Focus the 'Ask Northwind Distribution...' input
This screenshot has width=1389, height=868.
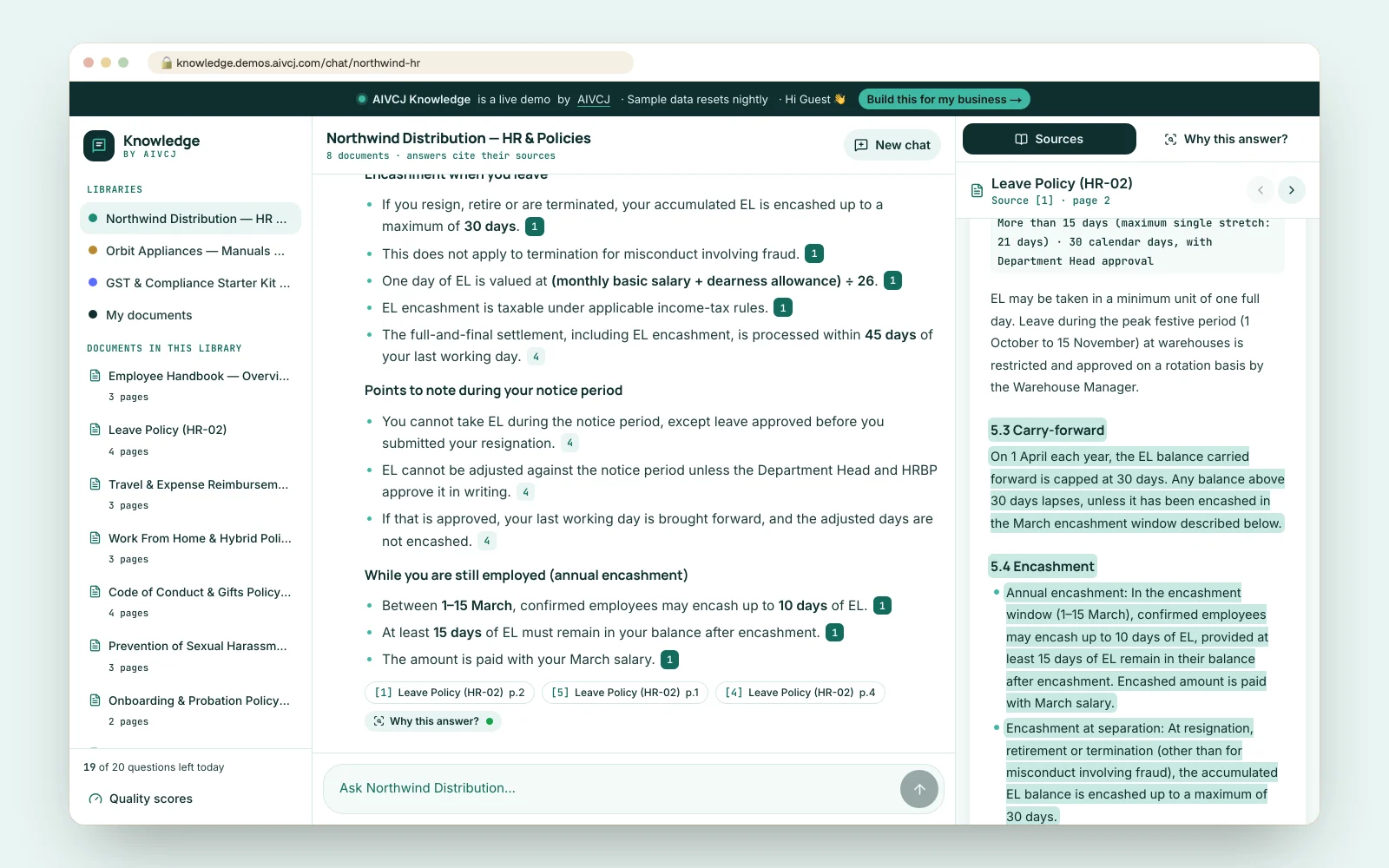(613, 788)
